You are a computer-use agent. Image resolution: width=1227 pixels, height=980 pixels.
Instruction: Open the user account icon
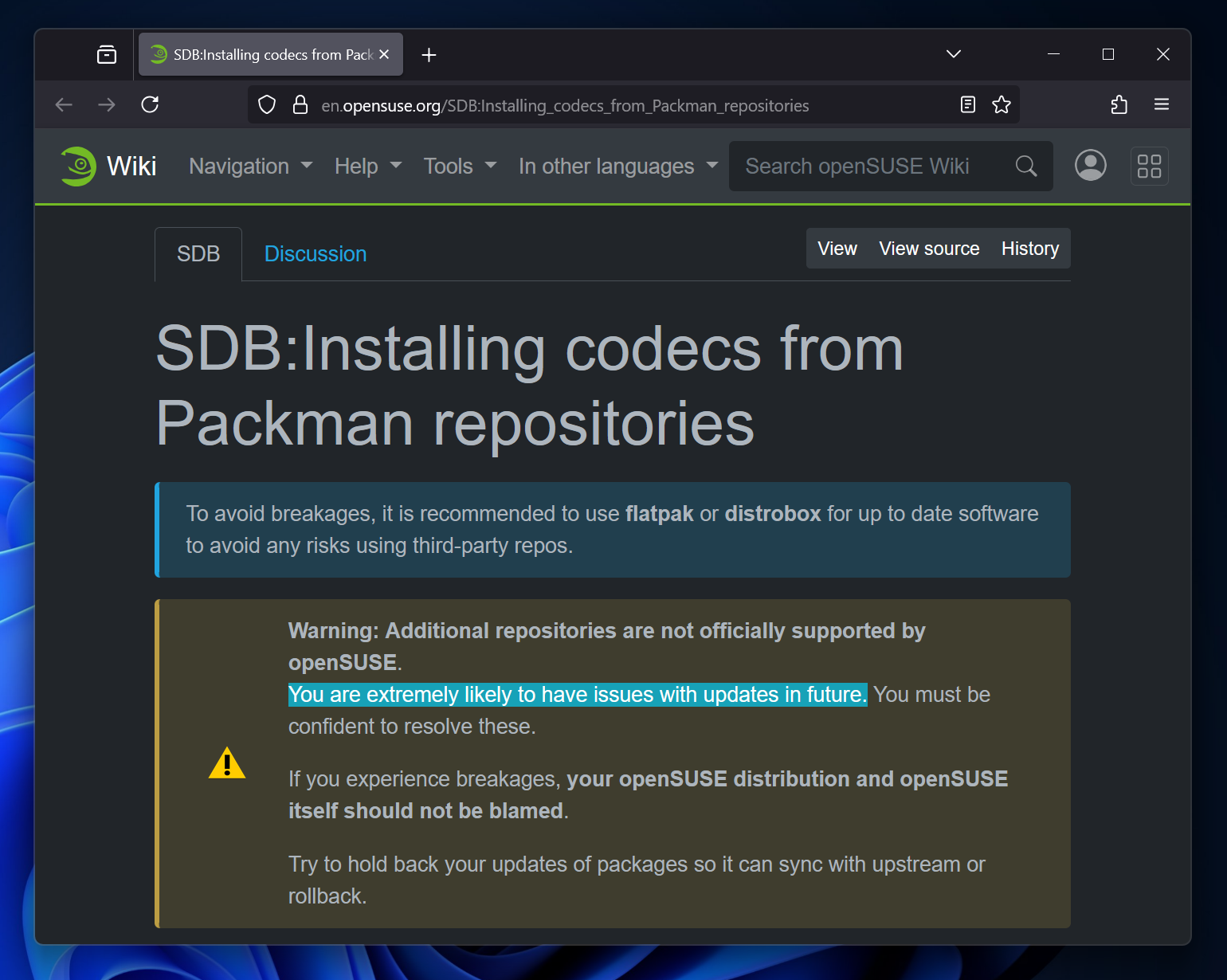coord(1091,166)
